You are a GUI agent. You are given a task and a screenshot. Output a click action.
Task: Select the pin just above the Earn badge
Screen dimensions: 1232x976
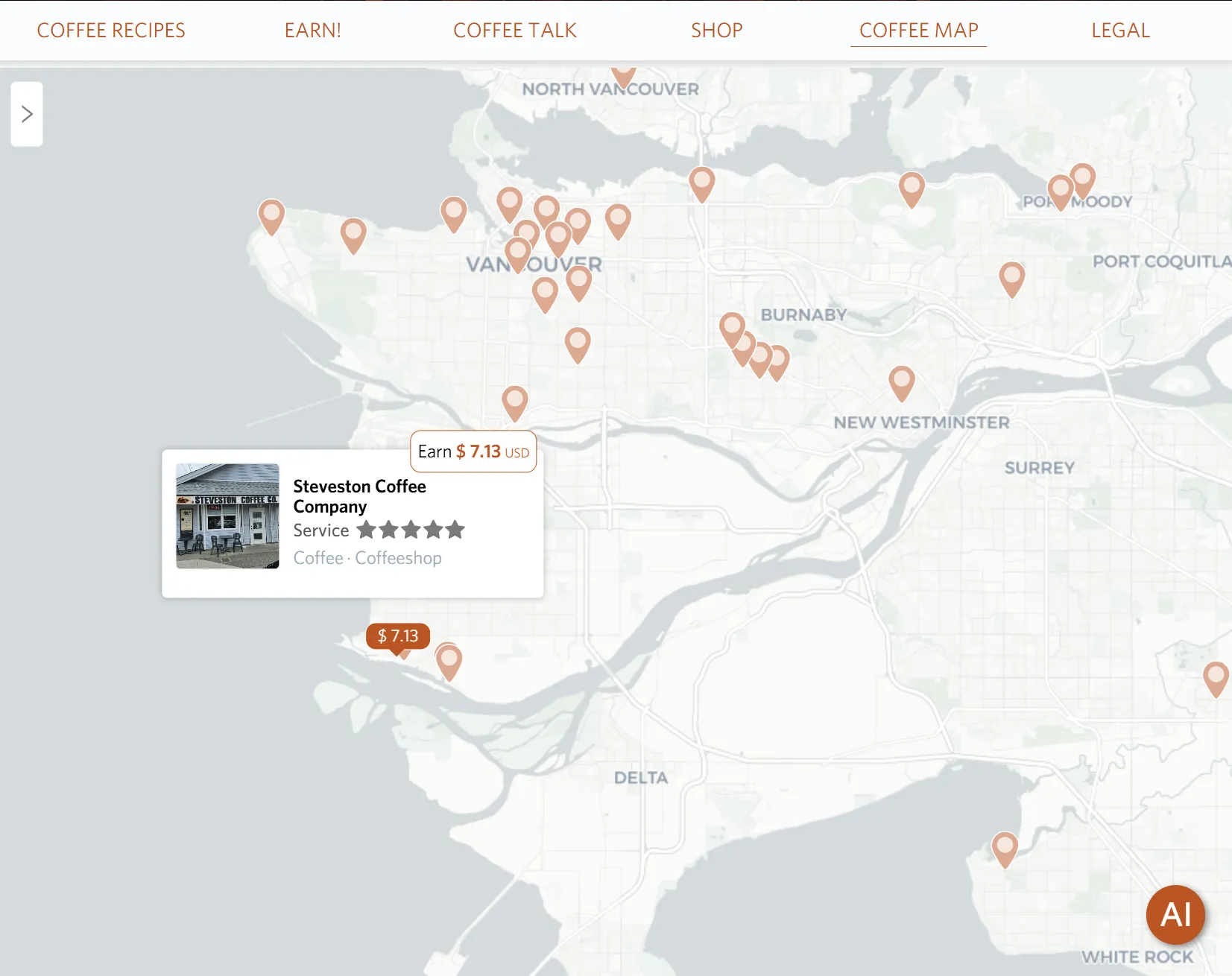click(x=514, y=404)
